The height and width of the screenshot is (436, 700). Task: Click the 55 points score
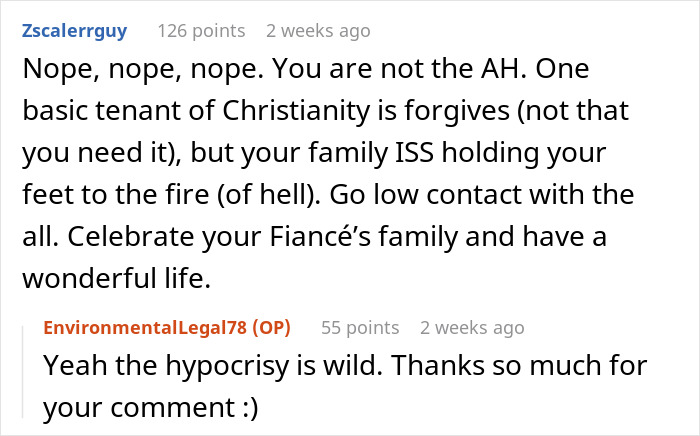359,327
